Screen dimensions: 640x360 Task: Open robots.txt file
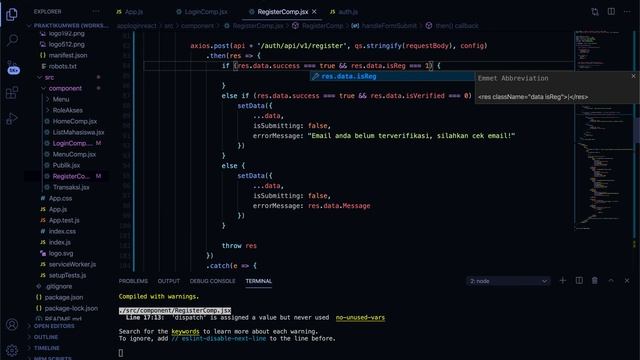tap(62, 66)
